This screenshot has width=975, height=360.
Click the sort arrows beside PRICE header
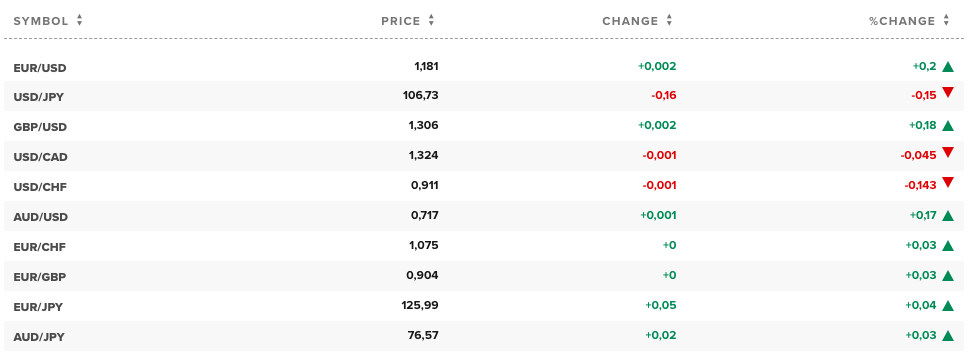tap(432, 20)
